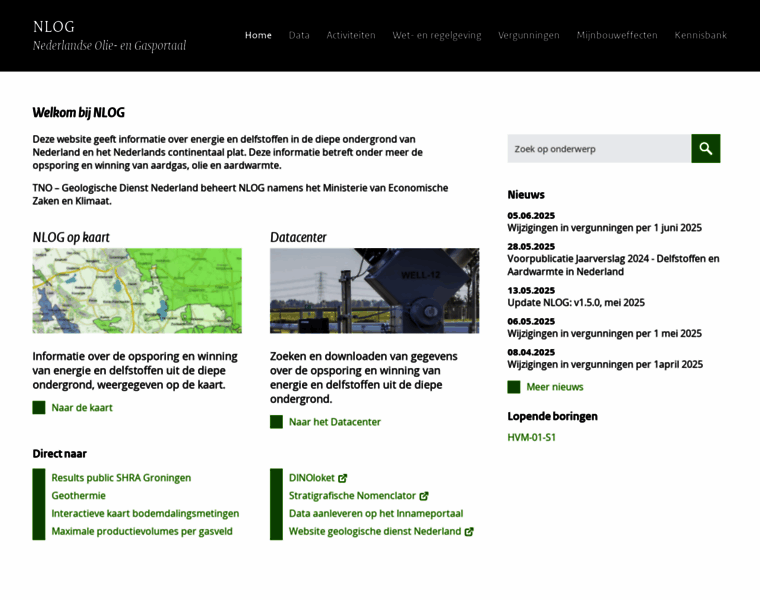The image size is (760, 600).
Task: Open the Geothermie link
Action: [79, 496]
